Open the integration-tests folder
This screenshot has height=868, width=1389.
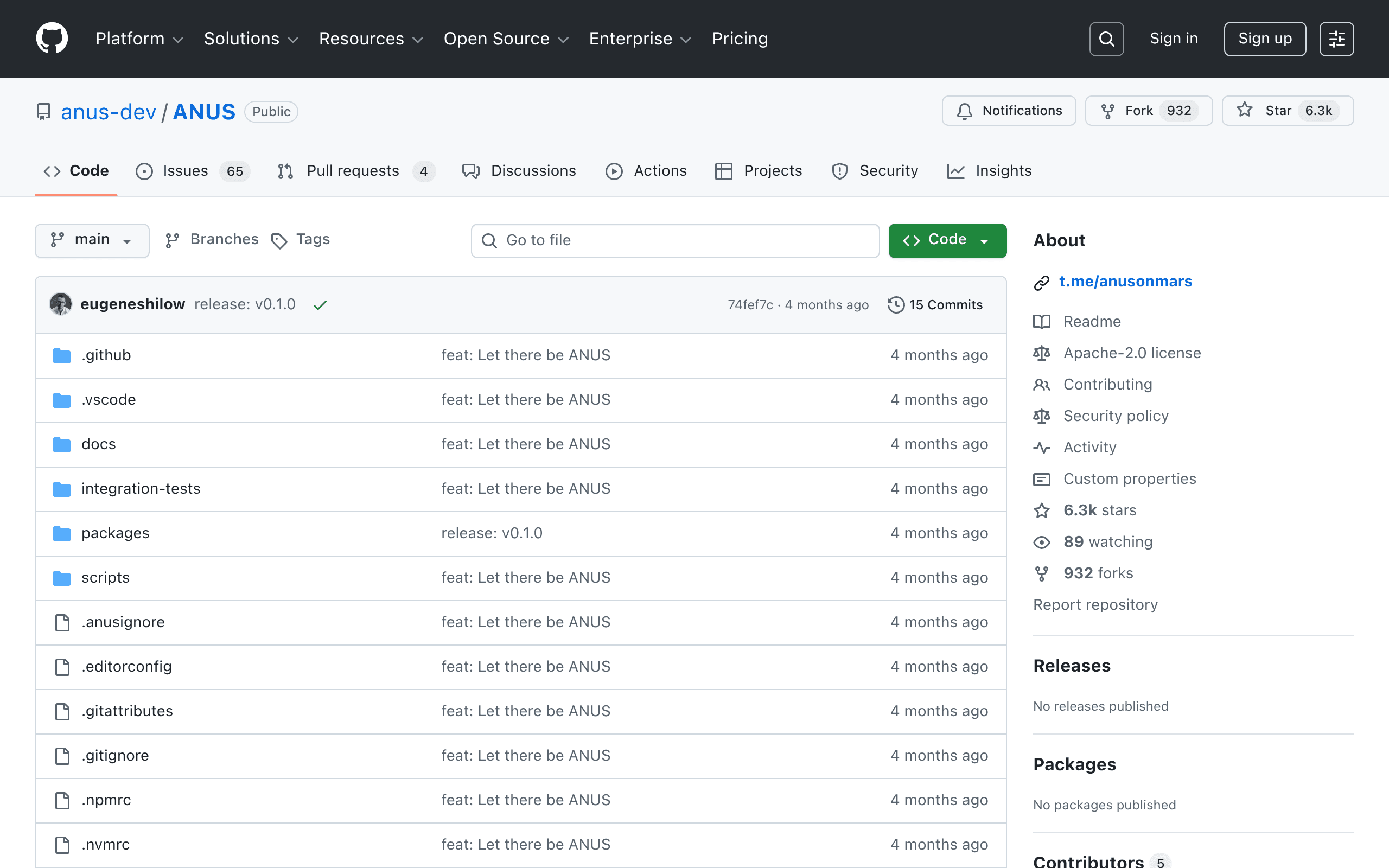(x=141, y=489)
